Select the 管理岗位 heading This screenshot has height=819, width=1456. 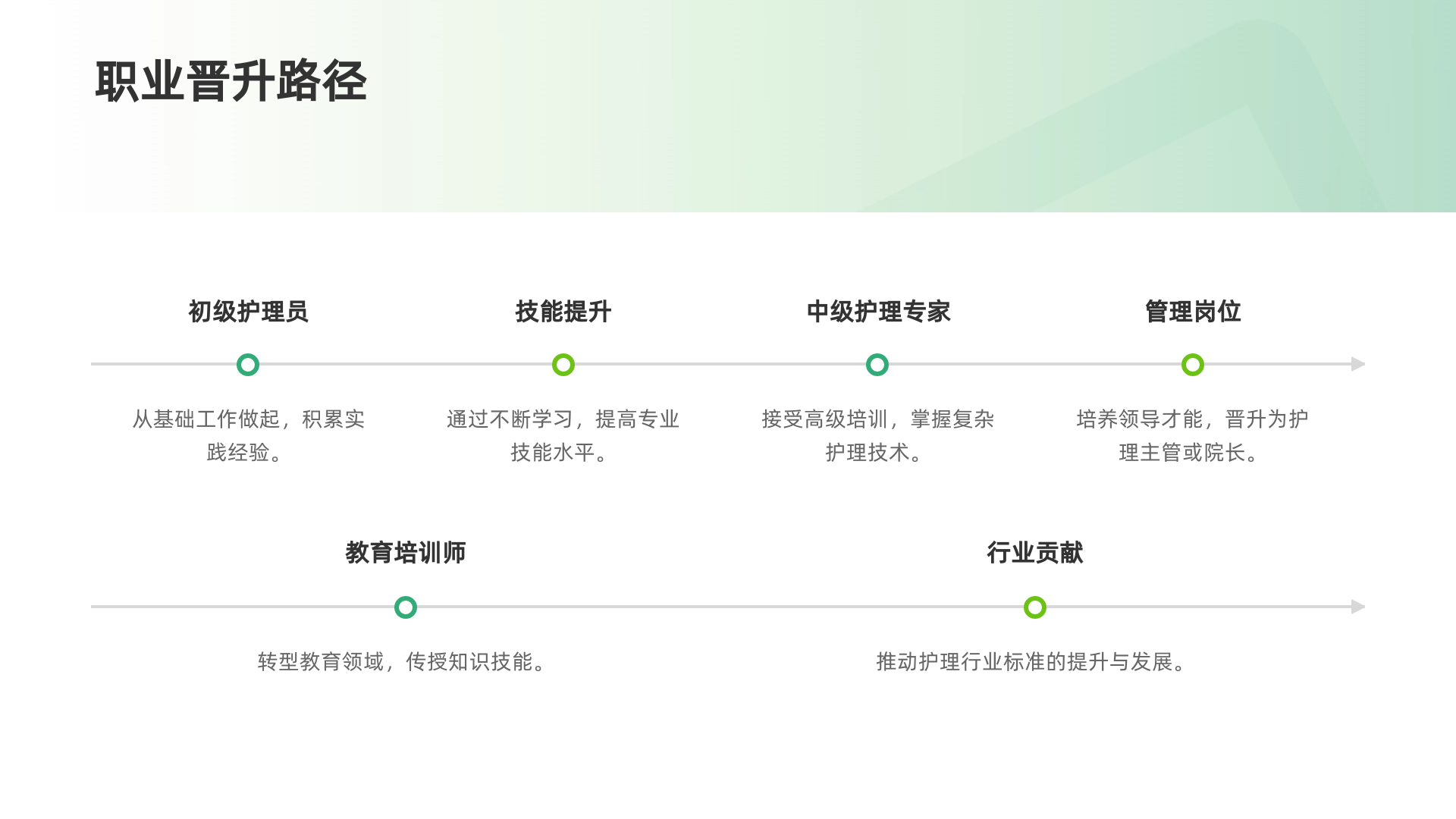pyautogui.click(x=1193, y=312)
